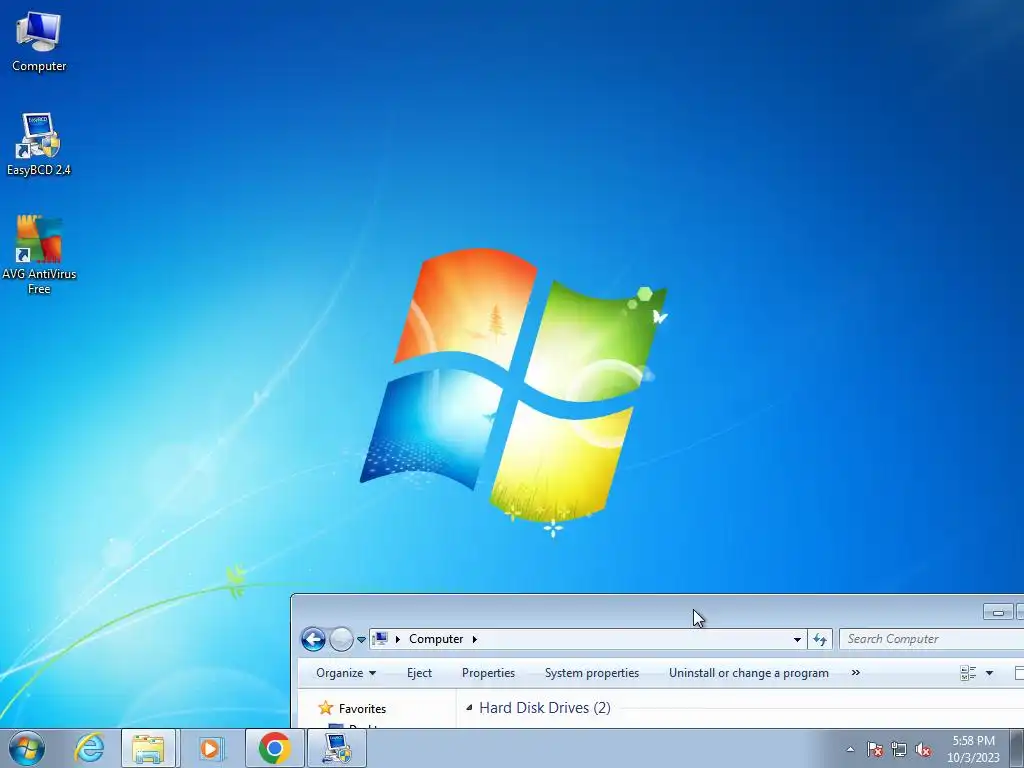
Task: Select the AVG AntiVirus Free desktop shortcut
Action: pyautogui.click(x=39, y=255)
